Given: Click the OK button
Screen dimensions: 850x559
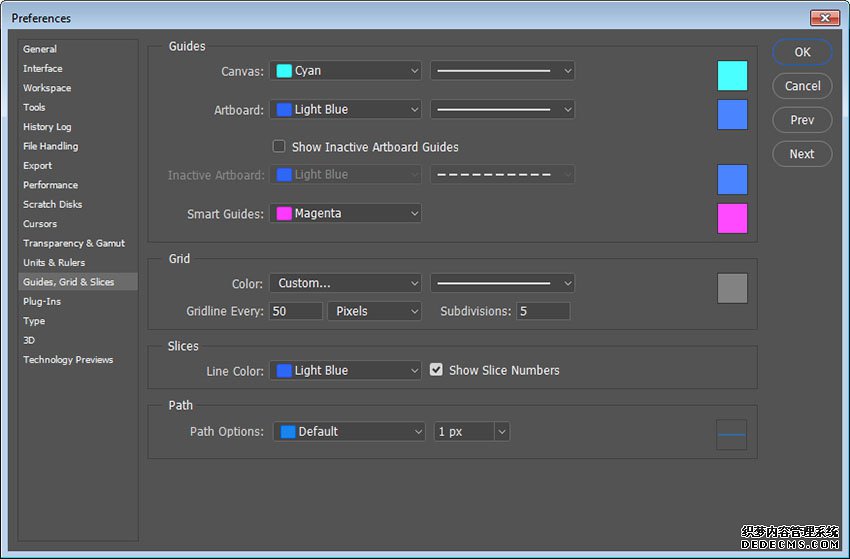Looking at the screenshot, I should [x=802, y=52].
